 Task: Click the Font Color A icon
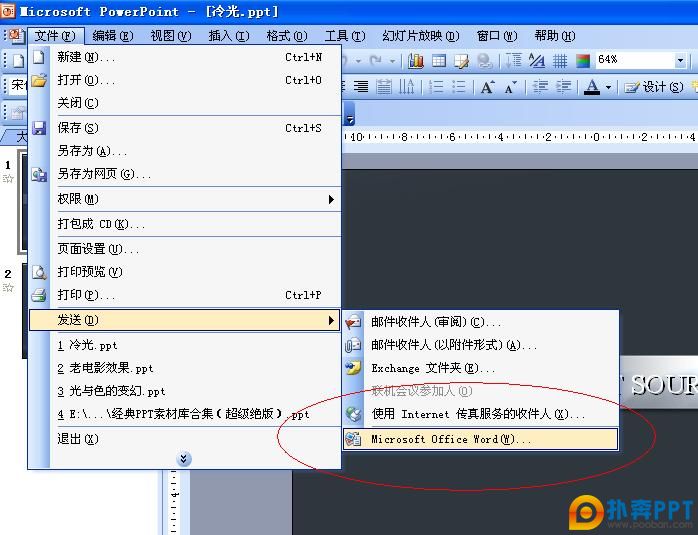592,86
